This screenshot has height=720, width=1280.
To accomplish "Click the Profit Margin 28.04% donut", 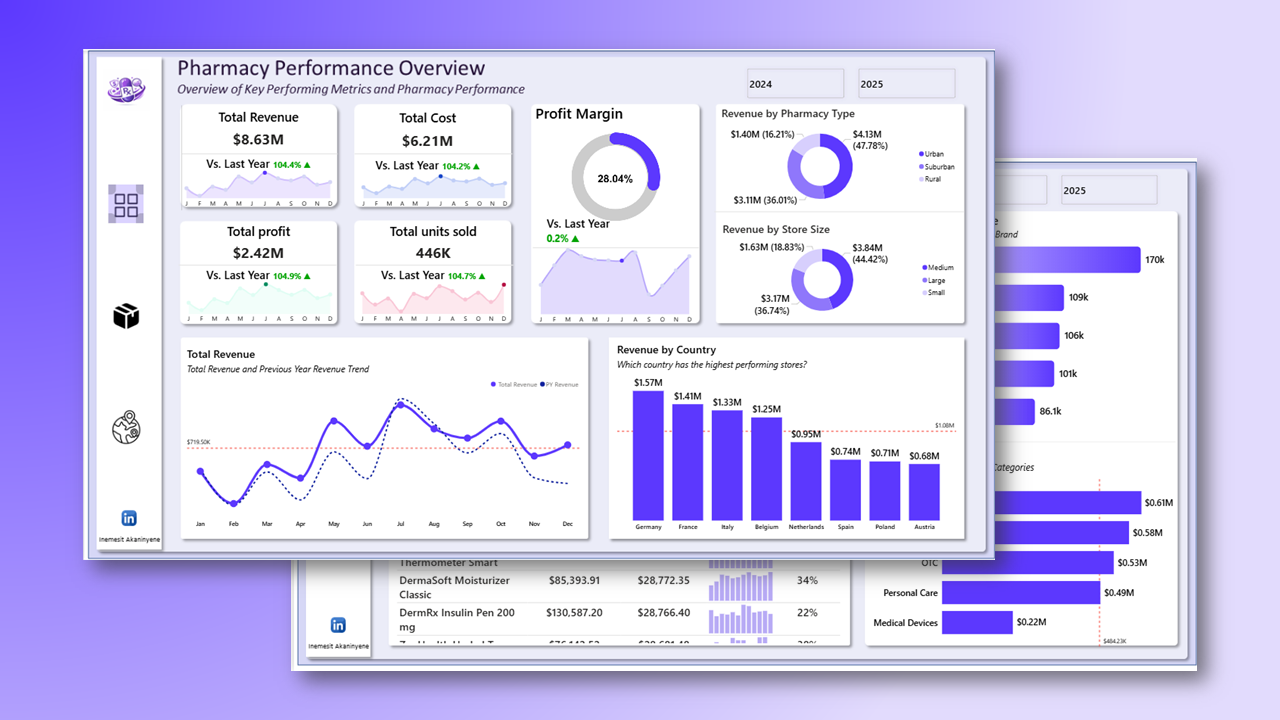I will click(615, 178).
